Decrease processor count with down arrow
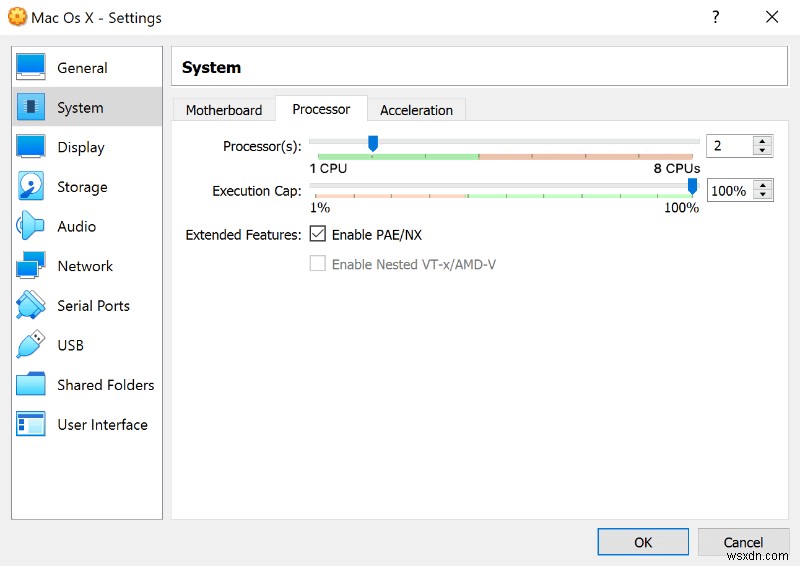Viewport: 800px width, 566px height. (x=762, y=151)
